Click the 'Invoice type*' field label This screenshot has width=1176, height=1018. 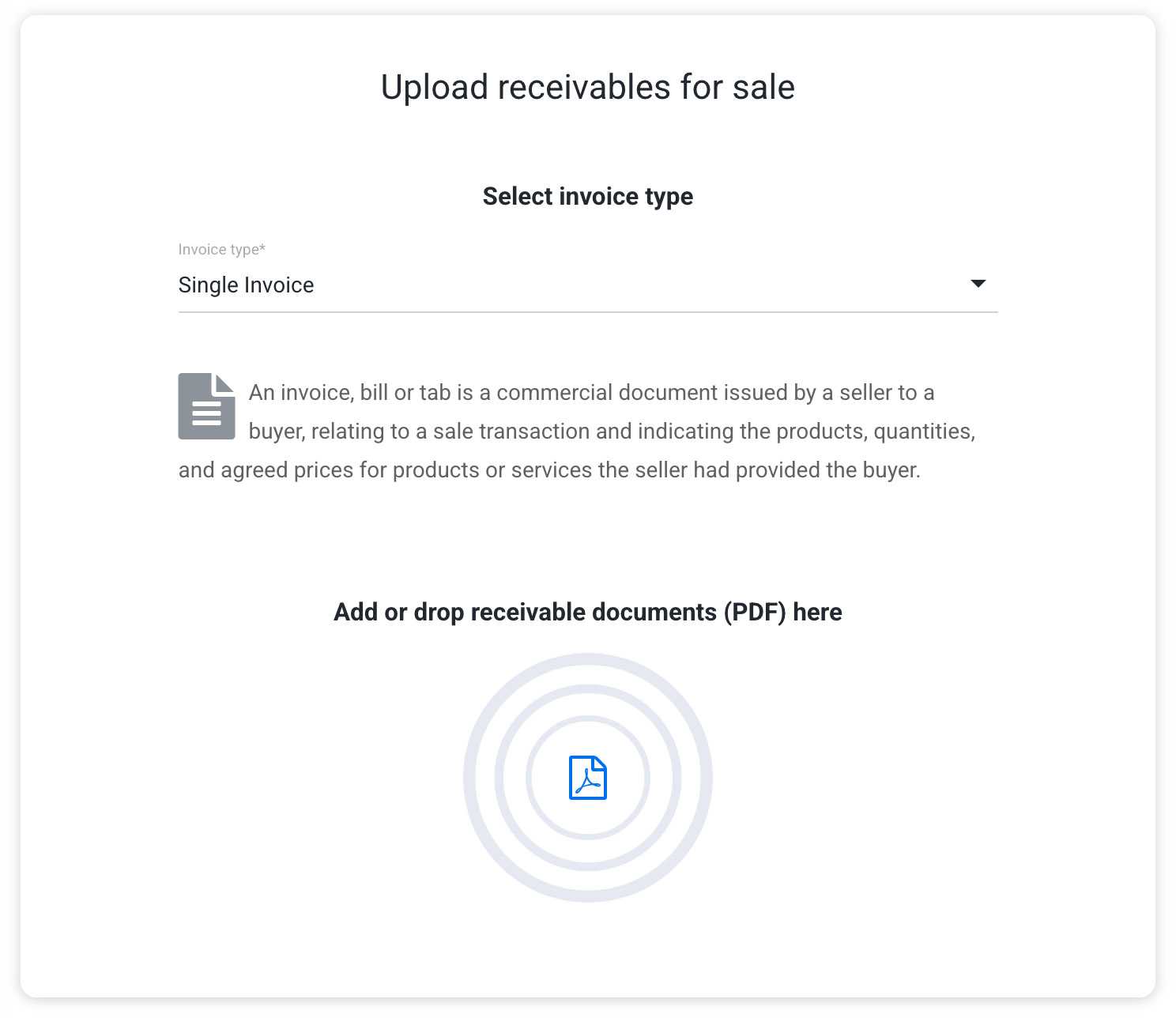pyautogui.click(x=222, y=250)
